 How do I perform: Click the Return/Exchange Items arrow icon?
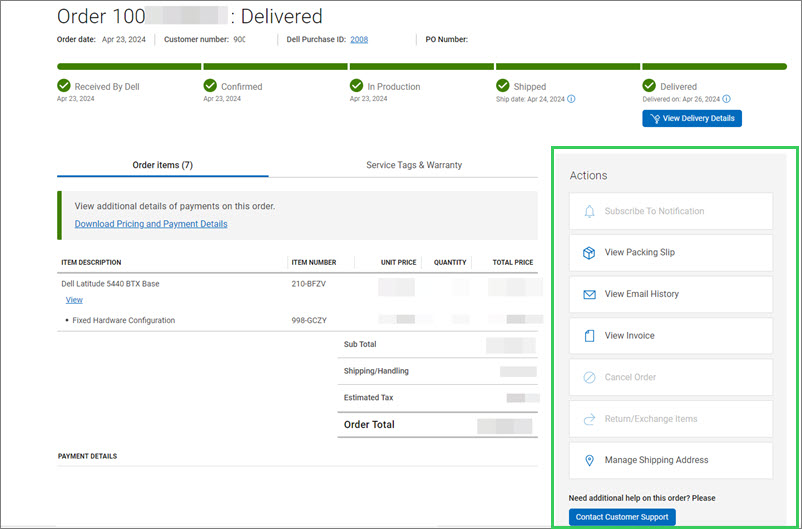(589, 419)
